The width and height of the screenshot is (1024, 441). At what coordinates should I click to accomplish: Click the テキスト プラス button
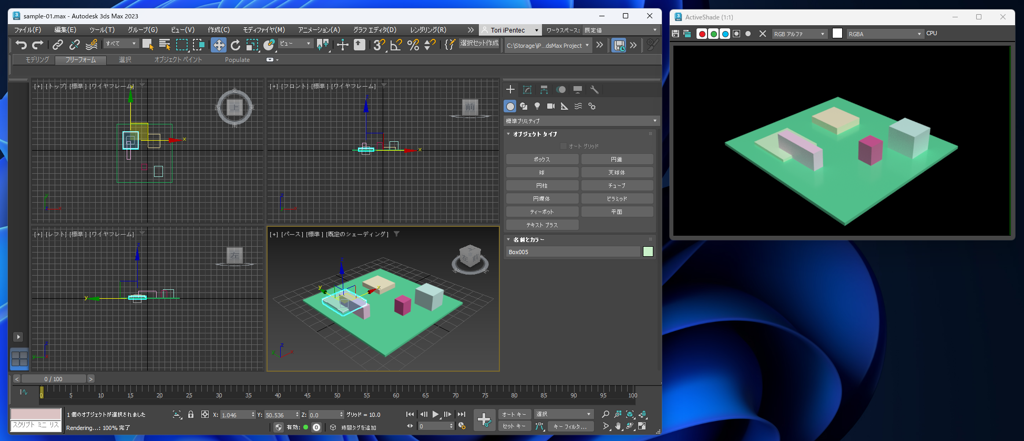pyautogui.click(x=542, y=225)
